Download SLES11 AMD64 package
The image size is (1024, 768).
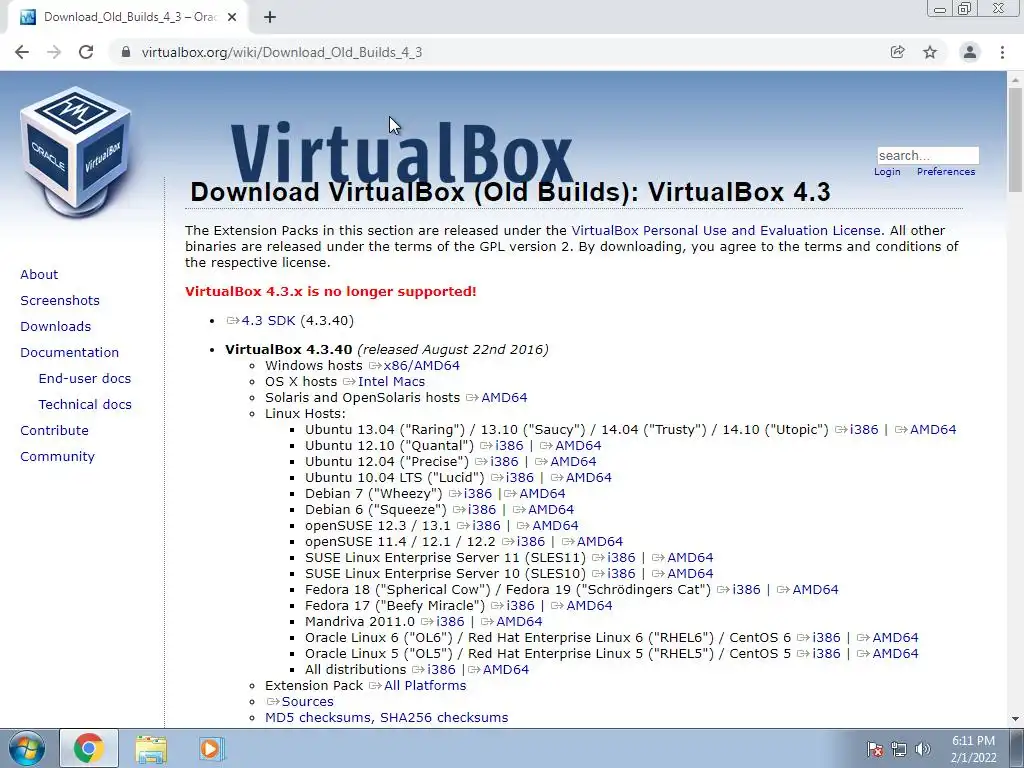click(x=690, y=558)
